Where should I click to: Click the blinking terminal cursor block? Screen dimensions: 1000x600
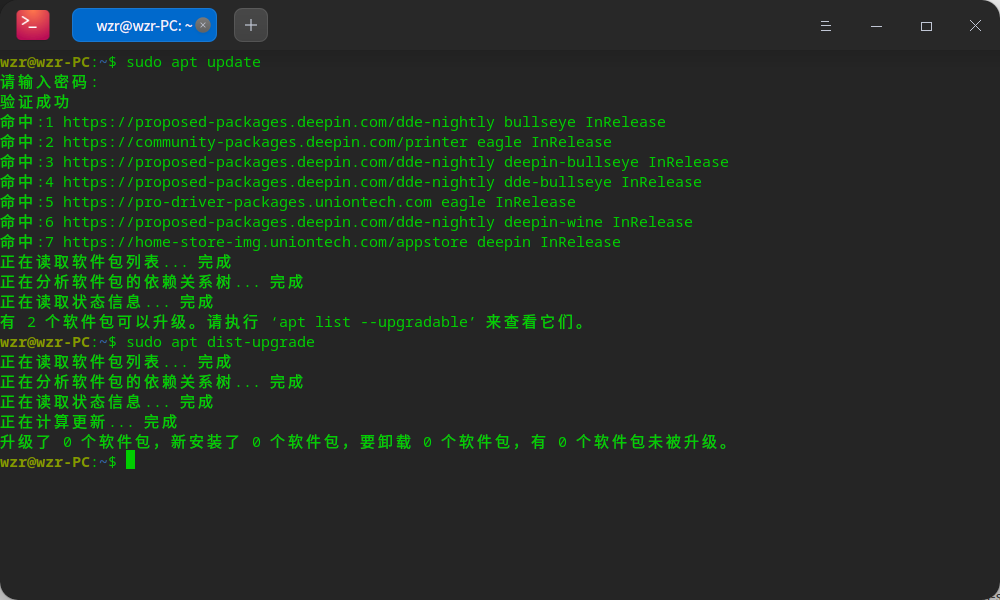(131, 461)
